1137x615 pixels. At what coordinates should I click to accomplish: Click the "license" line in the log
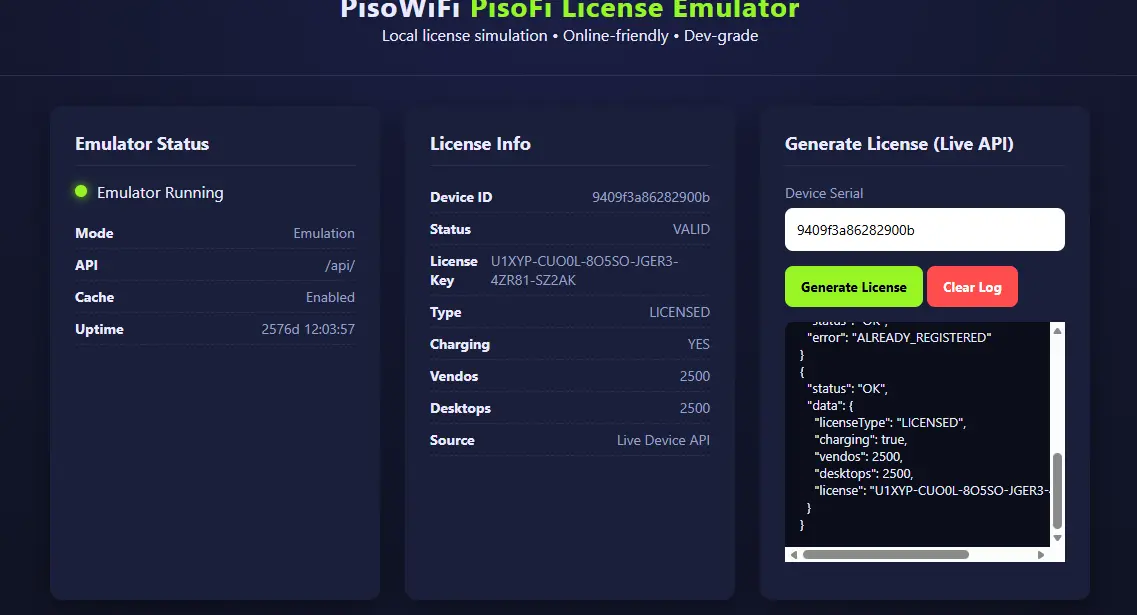[x=931, y=491]
